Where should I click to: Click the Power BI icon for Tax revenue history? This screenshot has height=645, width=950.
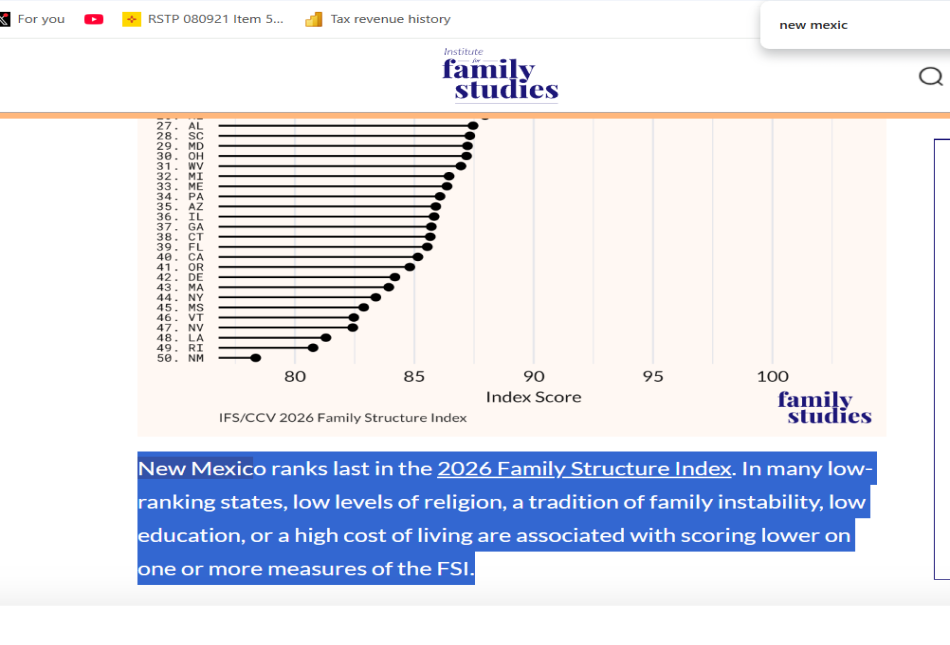[x=314, y=19]
